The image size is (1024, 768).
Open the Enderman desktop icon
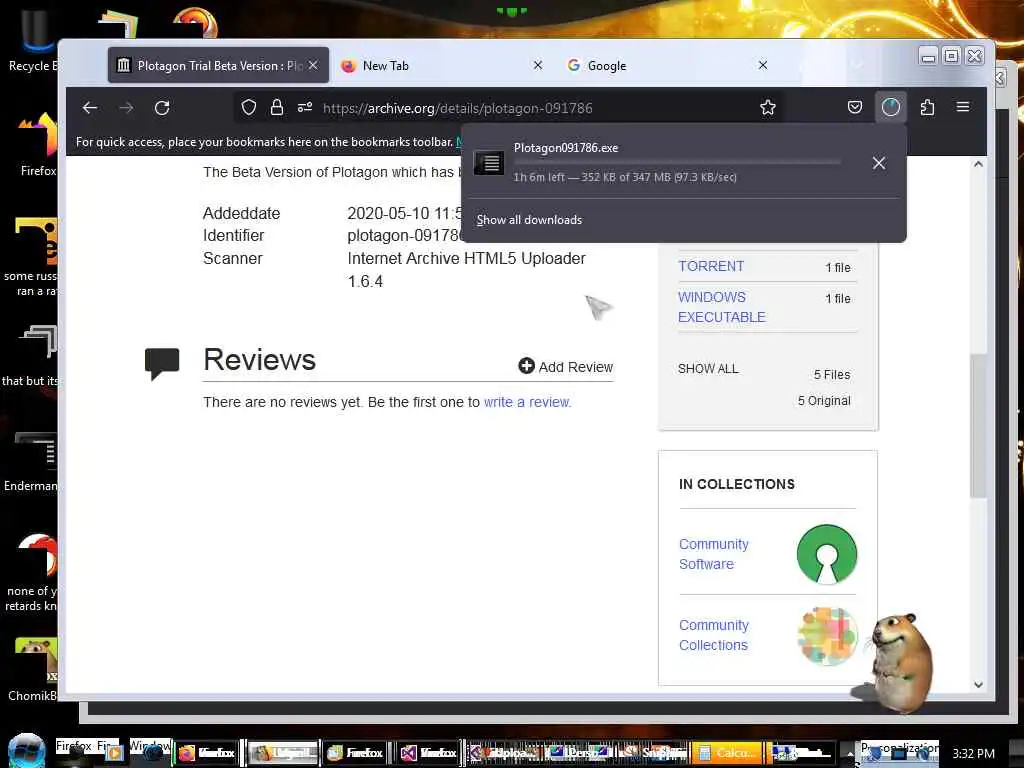pyautogui.click(x=33, y=461)
